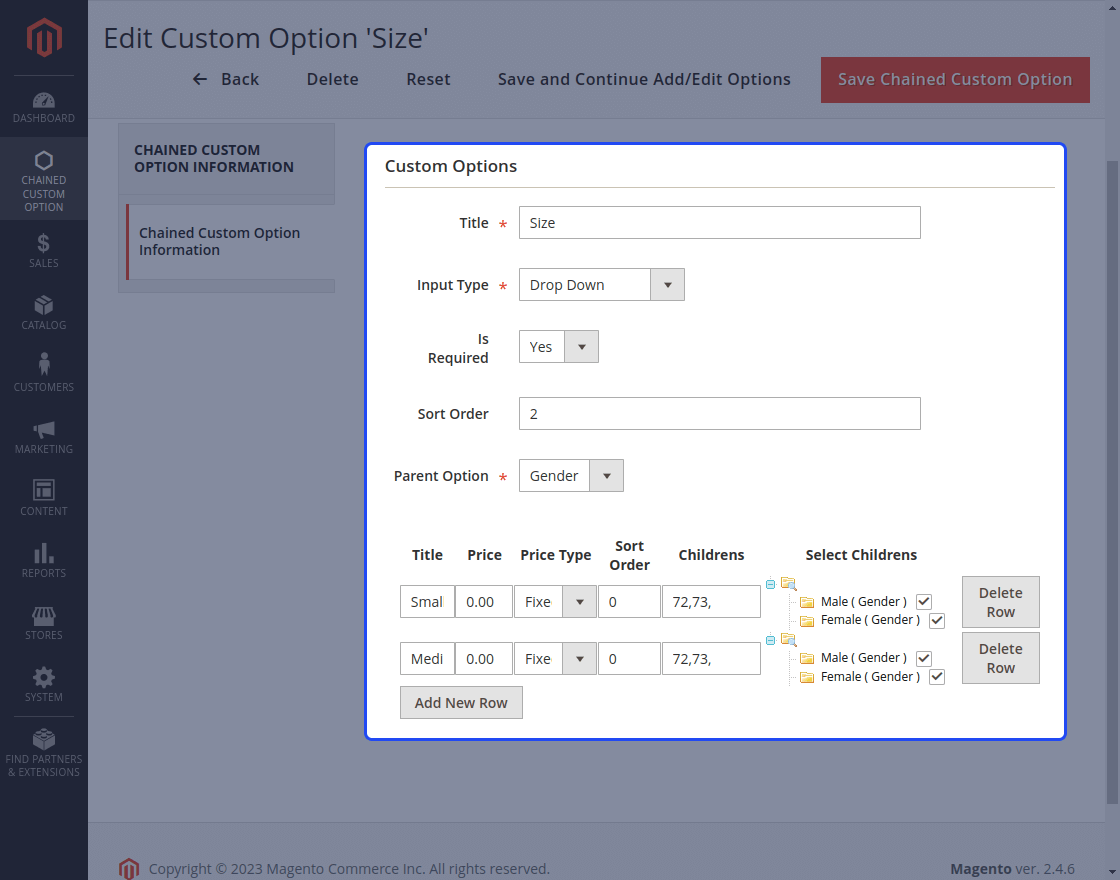1120x880 pixels.
Task: Click root folder icon in Medium row tree
Action: click(x=789, y=639)
